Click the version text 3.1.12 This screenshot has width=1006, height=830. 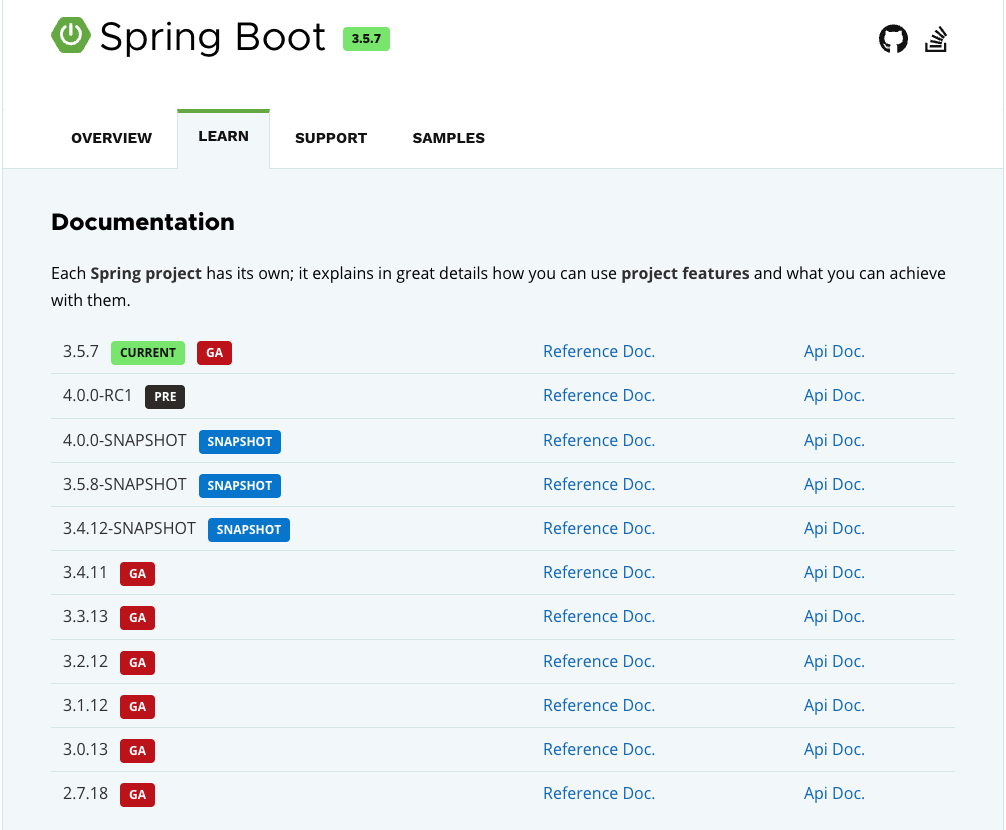pyautogui.click(x=85, y=706)
